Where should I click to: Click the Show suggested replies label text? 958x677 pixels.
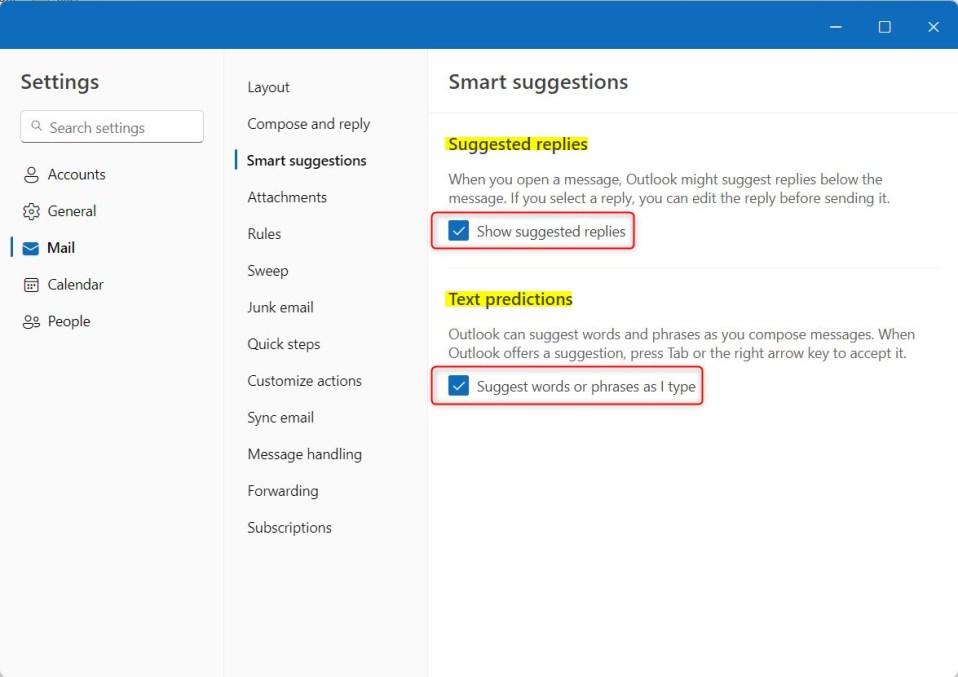click(x=551, y=232)
